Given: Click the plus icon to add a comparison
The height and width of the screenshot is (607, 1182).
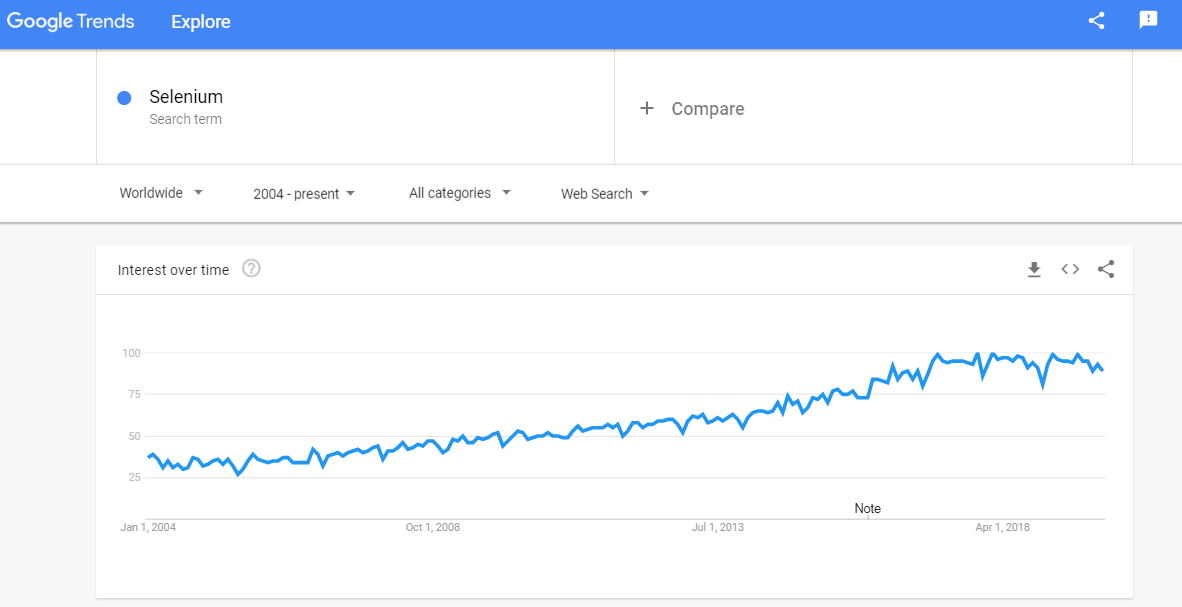Looking at the screenshot, I should coord(647,108).
